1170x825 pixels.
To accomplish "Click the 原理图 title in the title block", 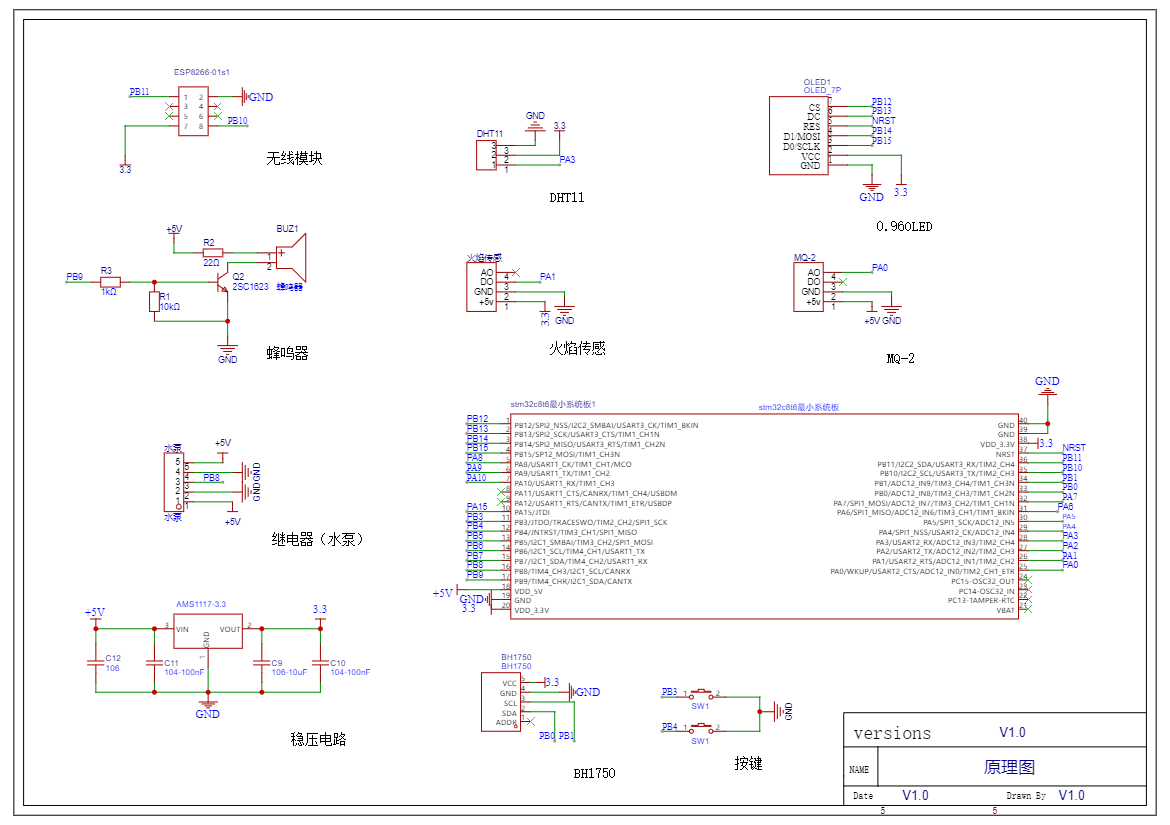I will (1010, 767).
